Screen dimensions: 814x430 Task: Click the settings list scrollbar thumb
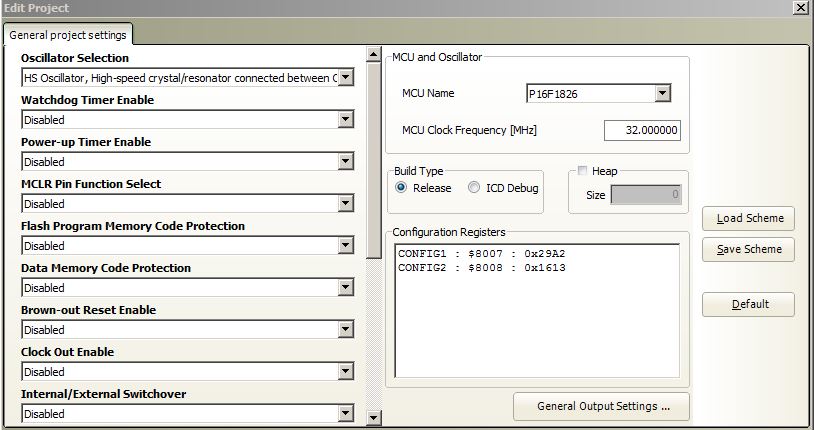click(x=373, y=160)
